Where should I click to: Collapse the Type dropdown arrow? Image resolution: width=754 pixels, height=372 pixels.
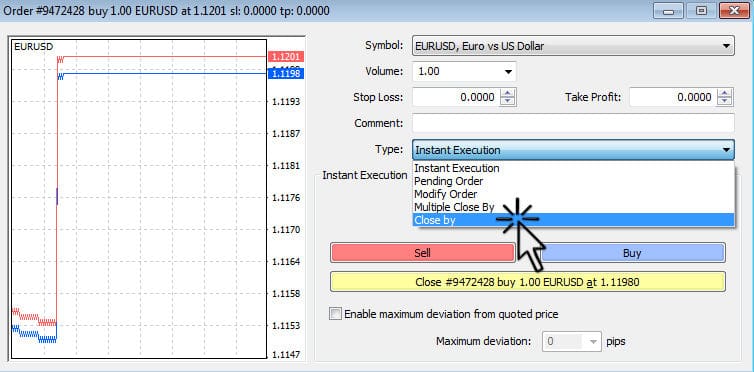pyautogui.click(x=725, y=150)
